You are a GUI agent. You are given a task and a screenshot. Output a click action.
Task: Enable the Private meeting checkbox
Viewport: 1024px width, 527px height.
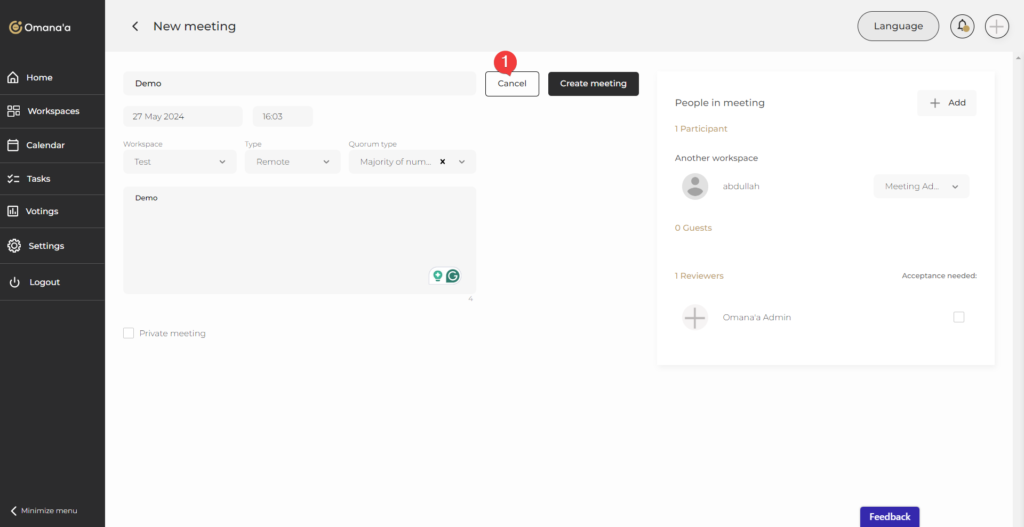pyautogui.click(x=128, y=333)
